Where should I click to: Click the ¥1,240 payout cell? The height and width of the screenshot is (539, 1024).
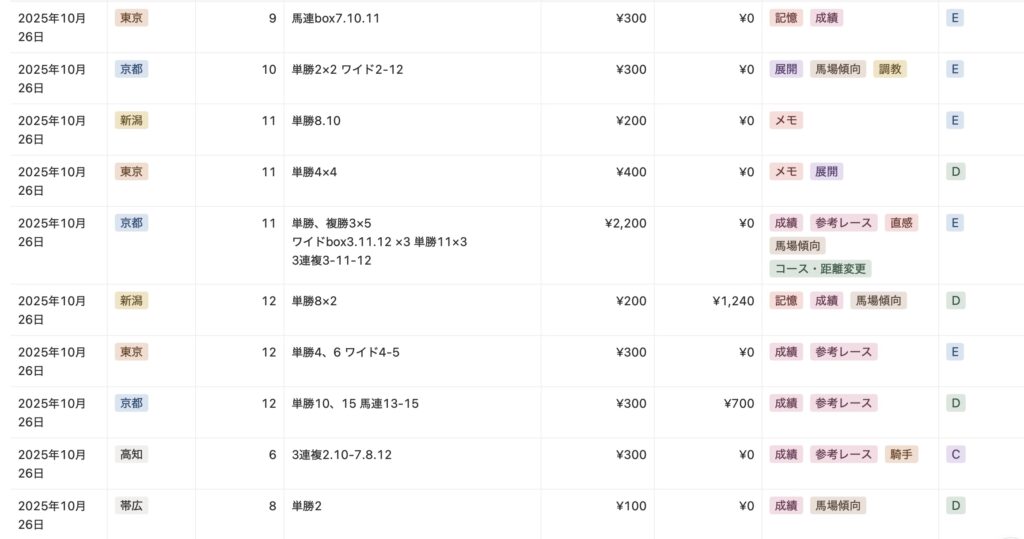[x=733, y=301]
